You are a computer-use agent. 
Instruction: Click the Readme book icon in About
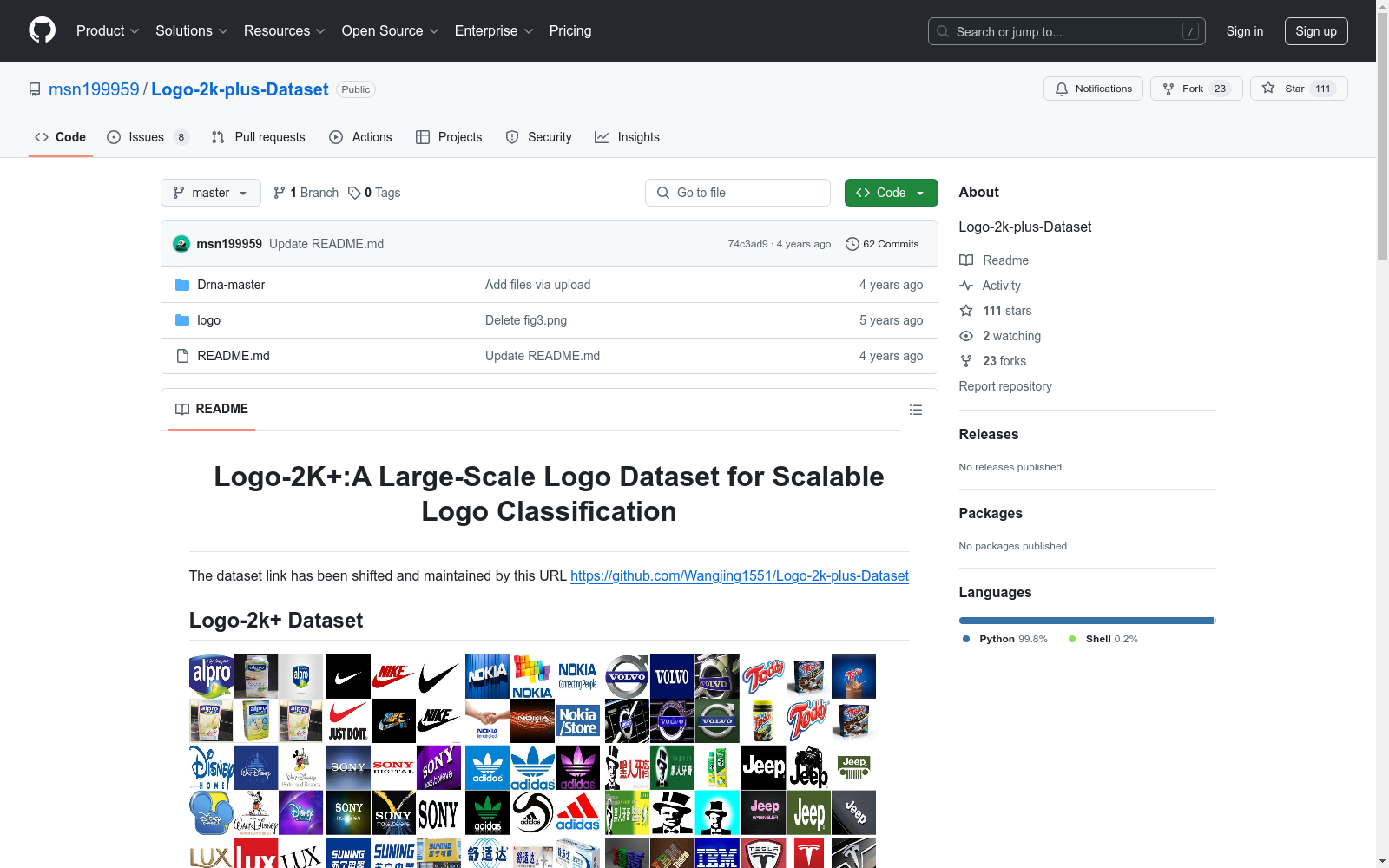(966, 260)
